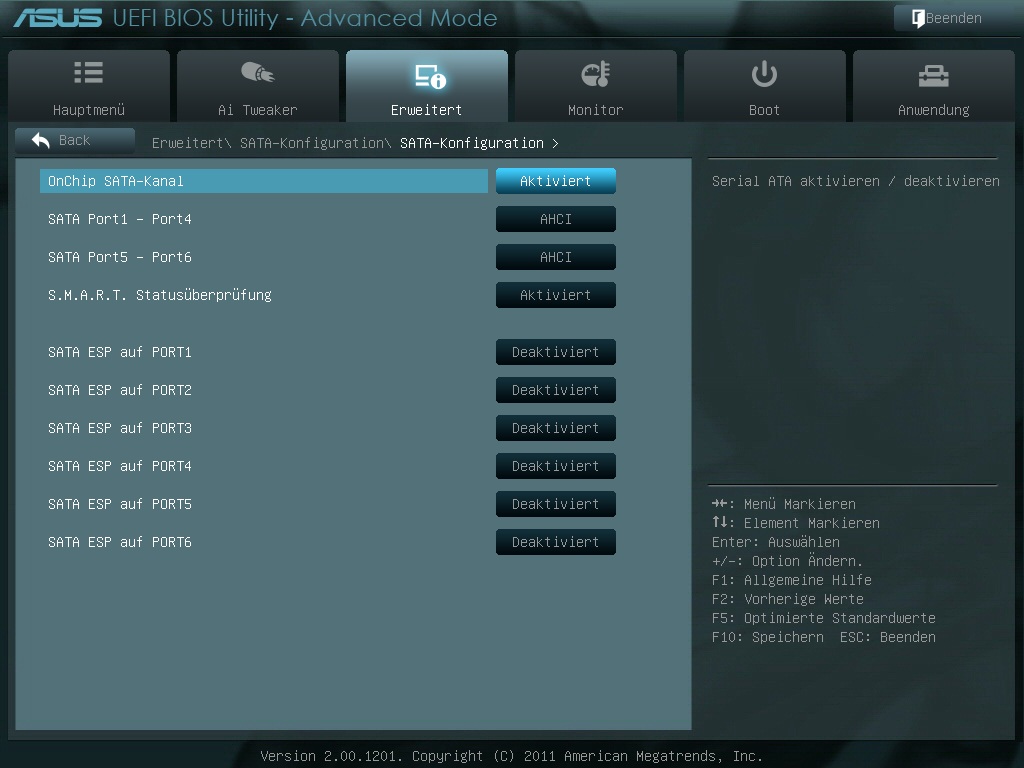Viewport: 1024px width, 768px height.
Task: Click the Anwendung toolbox icon
Action: (933, 76)
